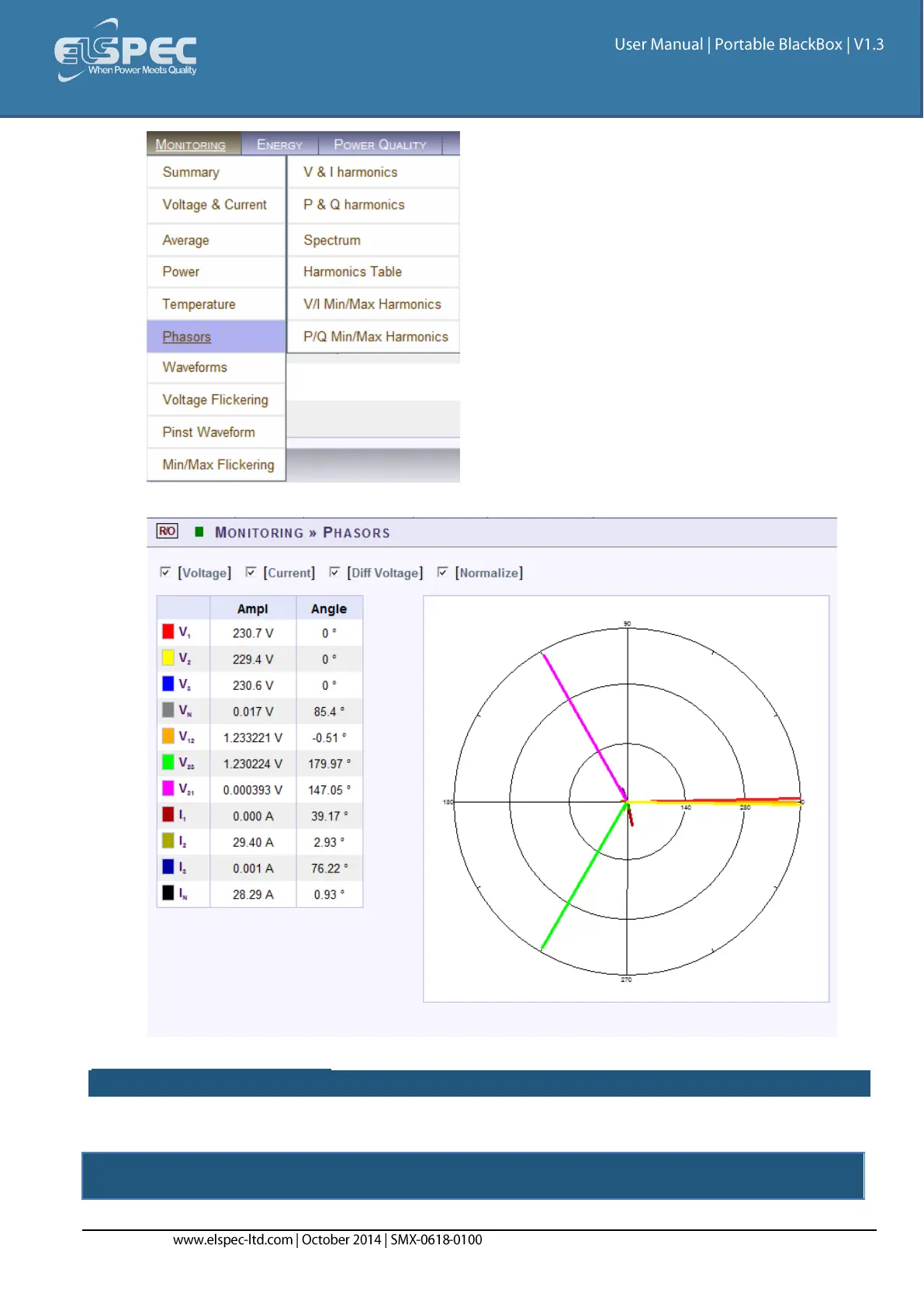Choose Harmonics Table menu item

point(352,272)
